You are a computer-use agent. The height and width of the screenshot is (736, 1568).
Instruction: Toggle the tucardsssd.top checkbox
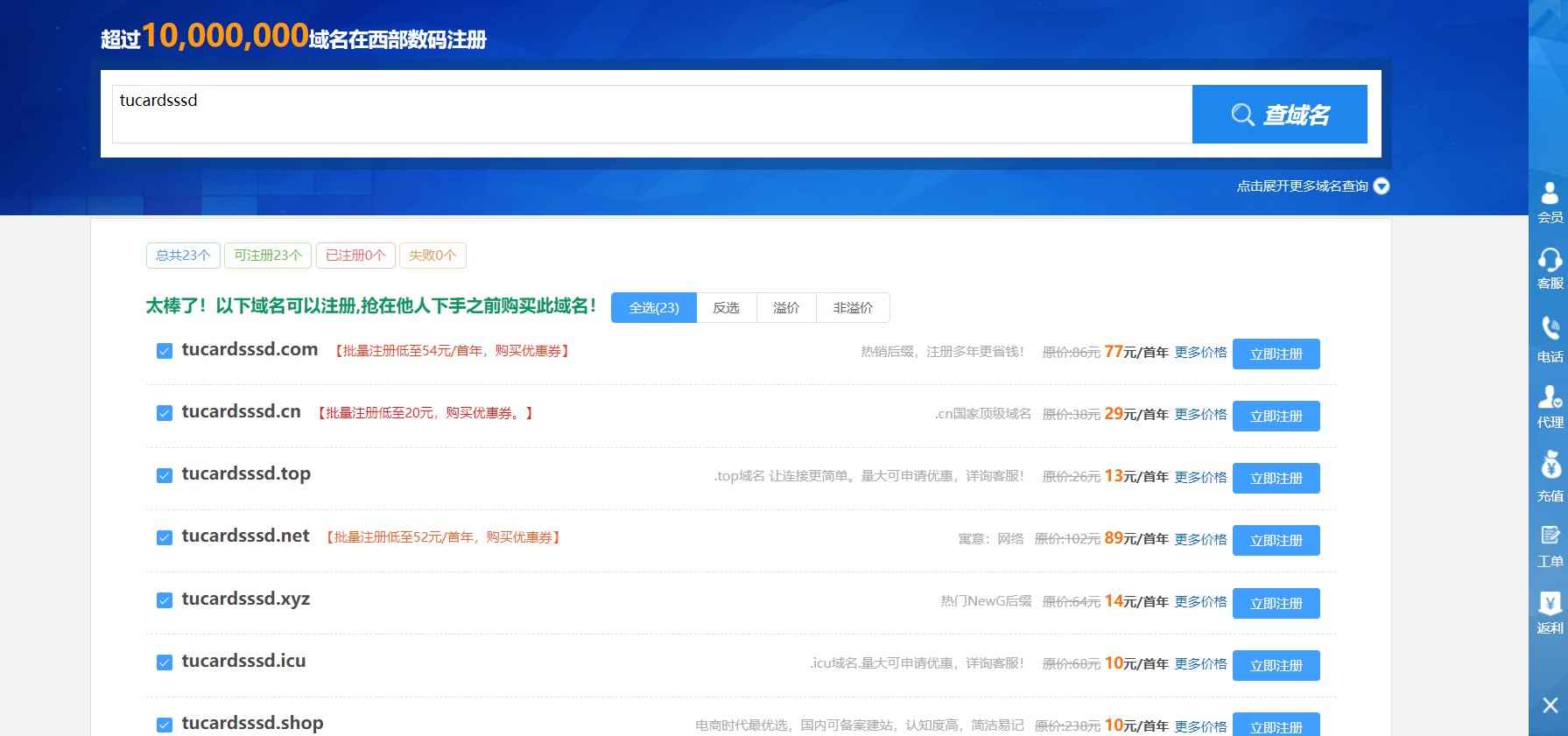click(x=164, y=475)
